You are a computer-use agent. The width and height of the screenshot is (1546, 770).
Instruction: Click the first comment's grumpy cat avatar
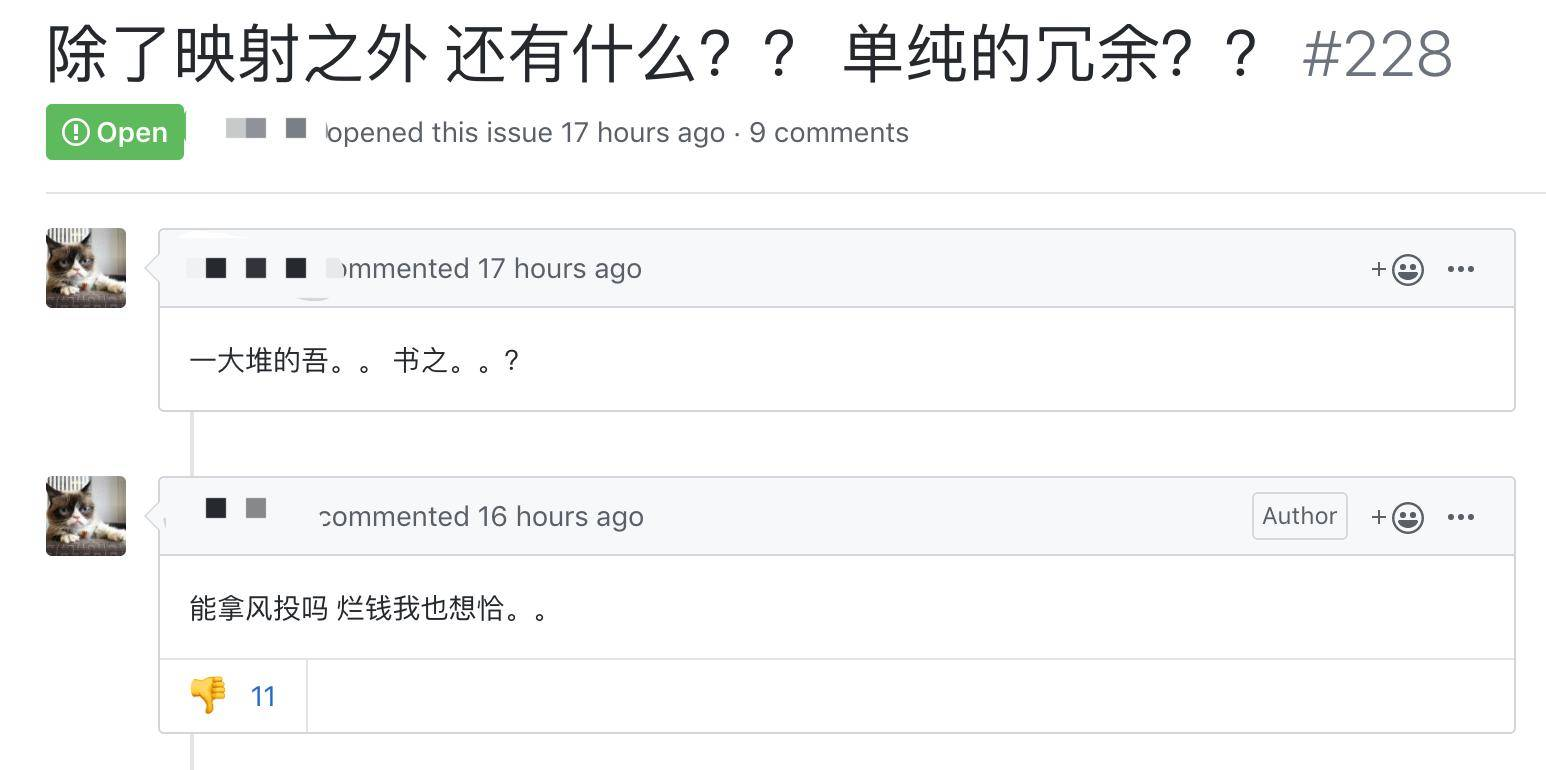point(86,268)
